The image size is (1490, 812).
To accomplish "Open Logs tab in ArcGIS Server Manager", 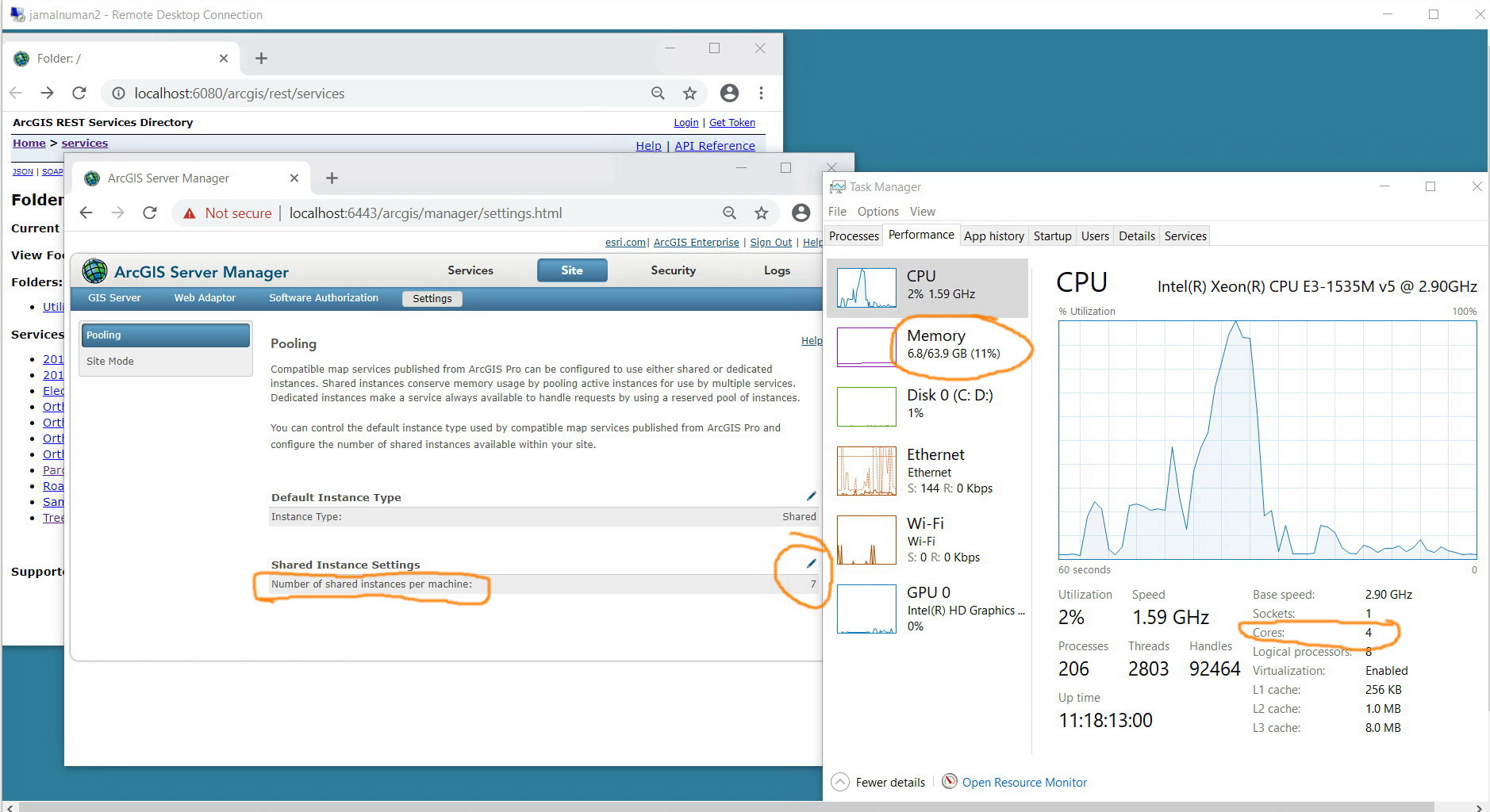I will coord(777,270).
